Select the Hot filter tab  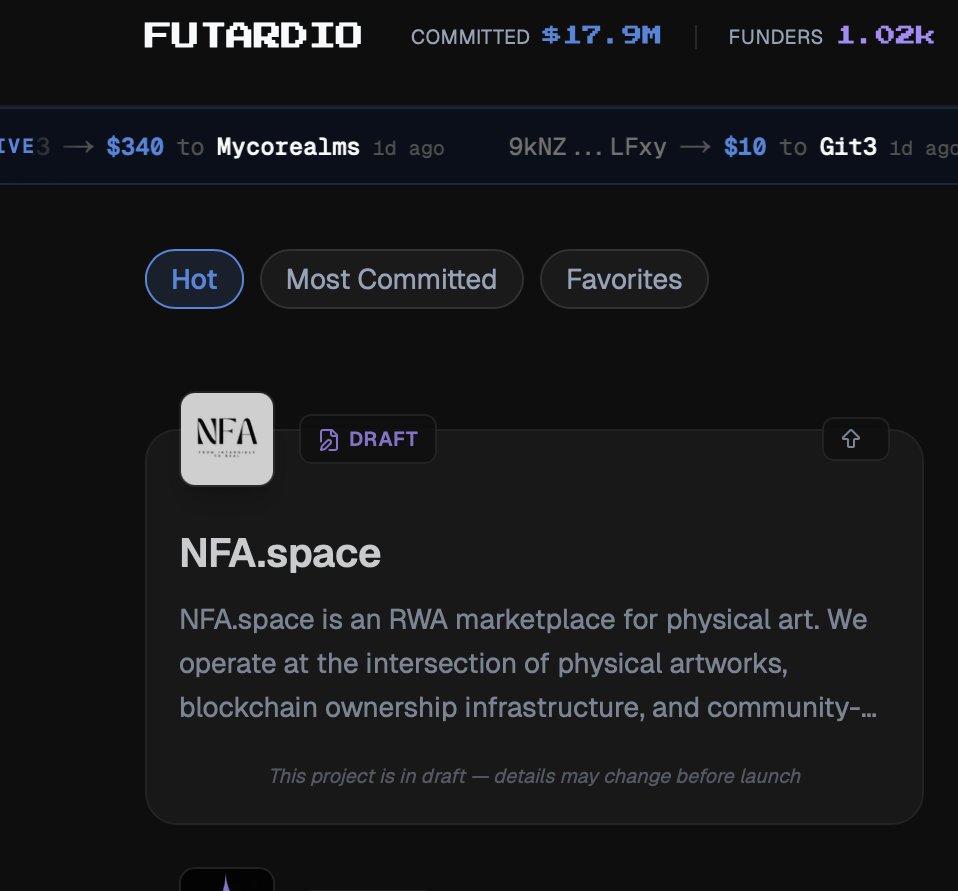(194, 279)
